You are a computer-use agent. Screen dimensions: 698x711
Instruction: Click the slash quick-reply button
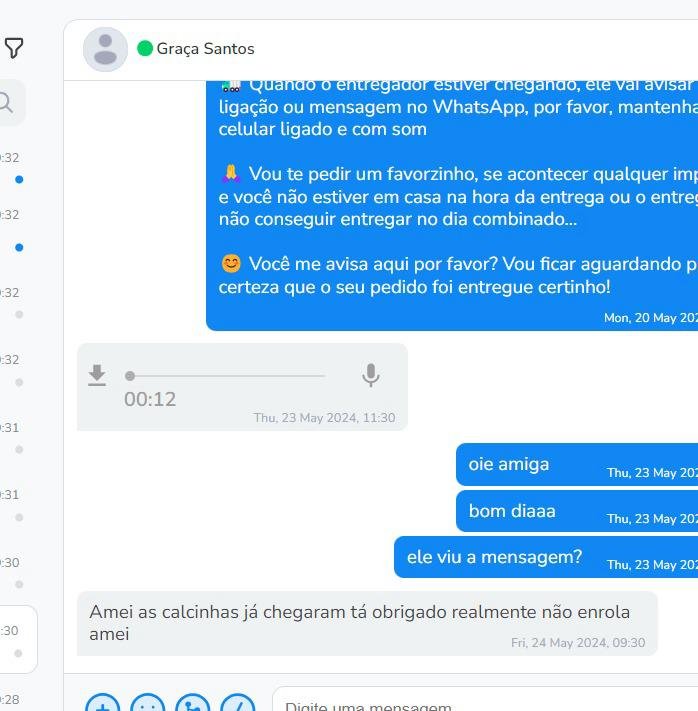(238, 702)
